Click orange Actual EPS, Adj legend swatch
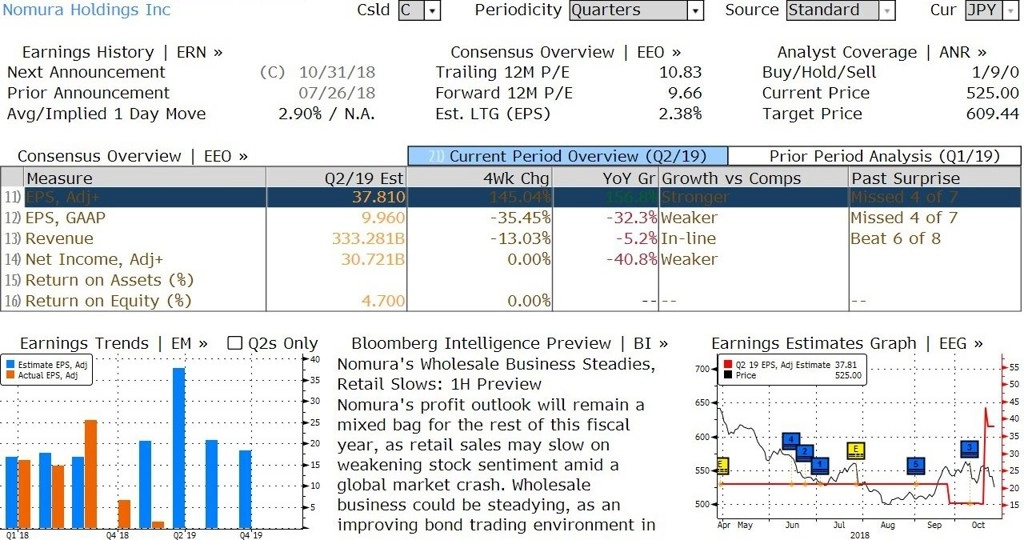Screen dimensions: 1024x540 point(10,375)
